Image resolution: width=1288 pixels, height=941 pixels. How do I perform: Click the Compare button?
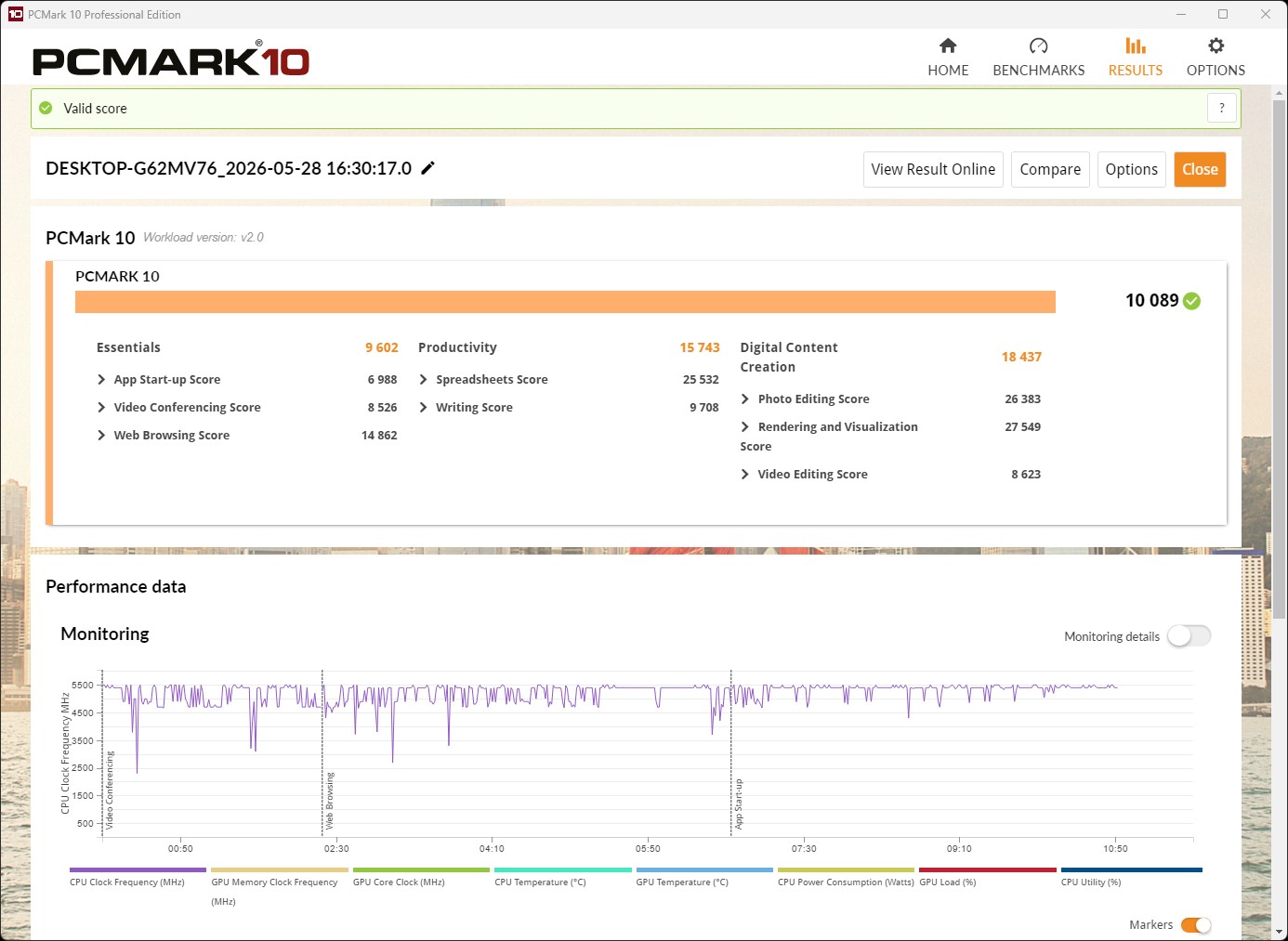(1050, 169)
